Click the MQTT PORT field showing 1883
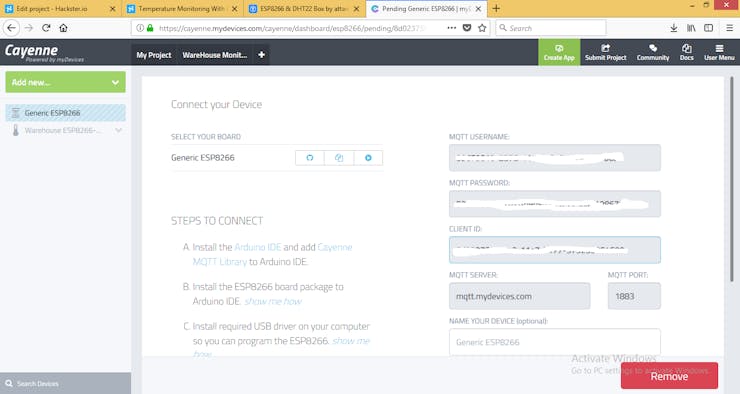 [634, 296]
